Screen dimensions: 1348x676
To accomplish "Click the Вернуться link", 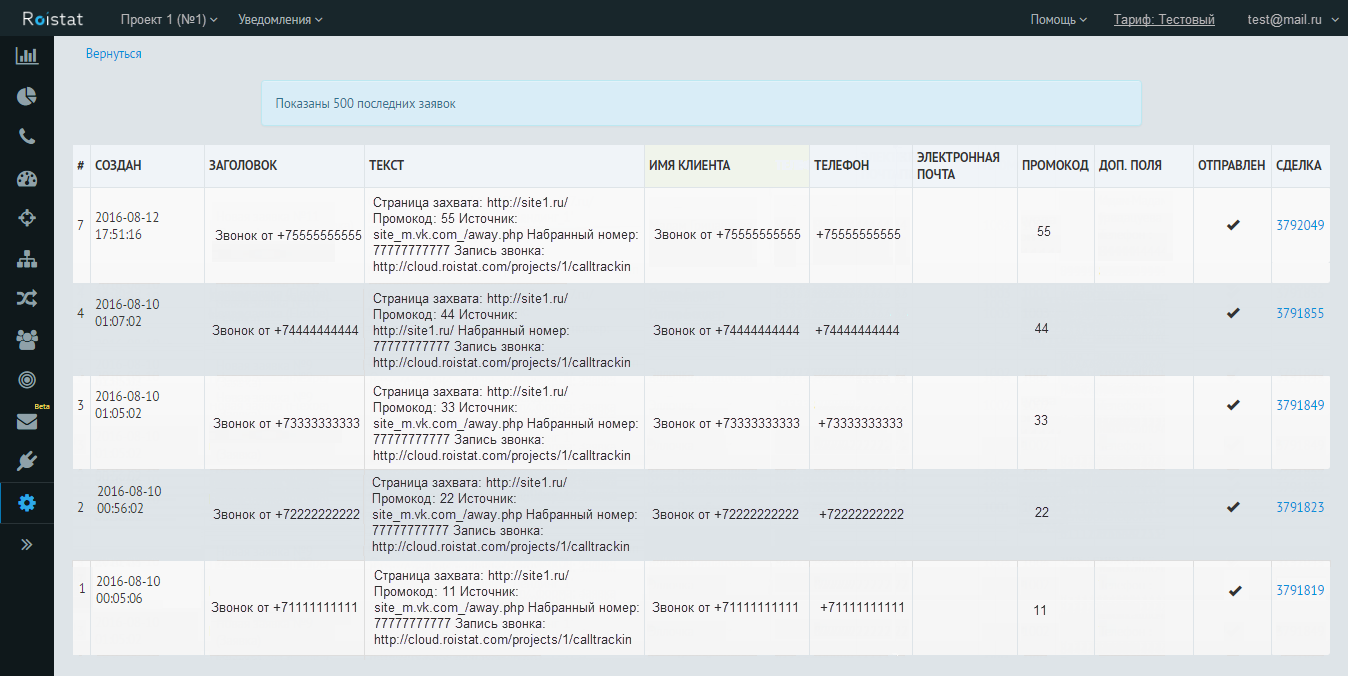I will (114, 54).
